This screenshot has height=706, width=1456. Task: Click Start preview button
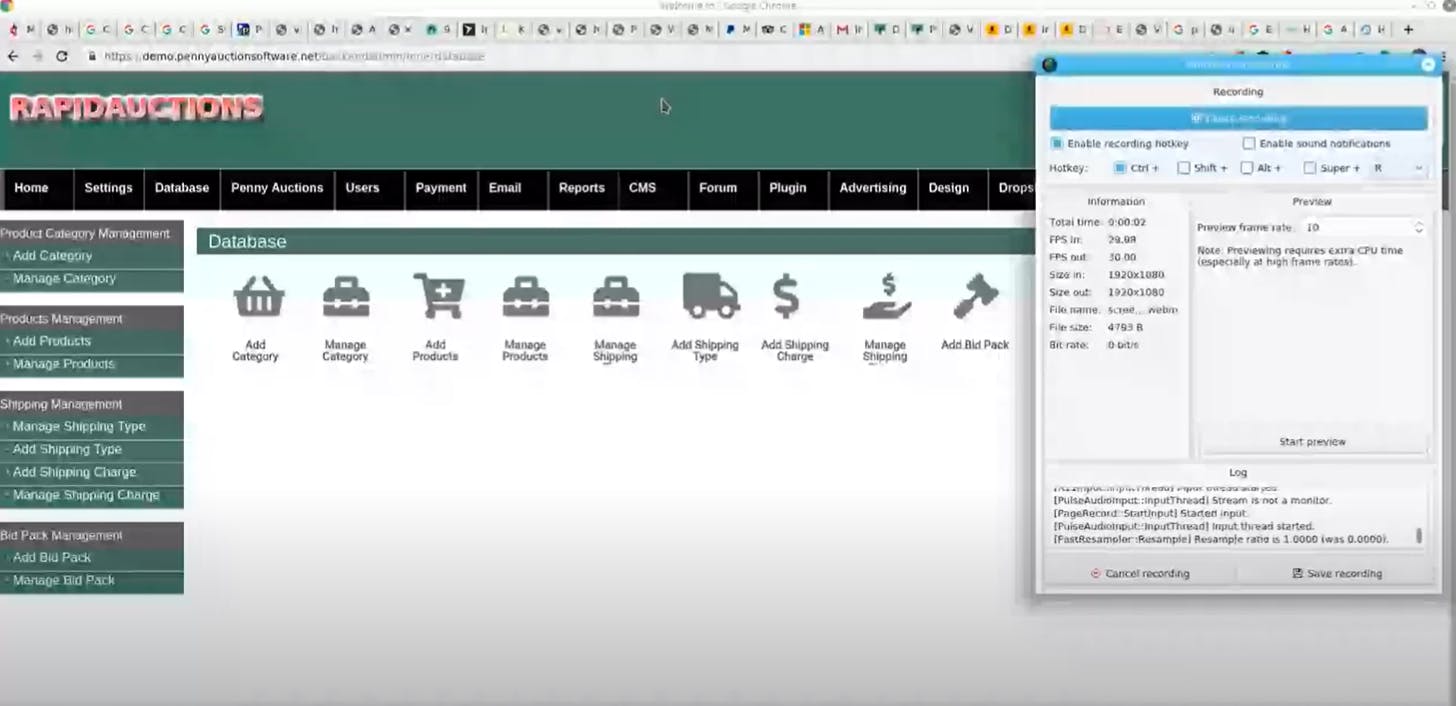tap(1312, 442)
